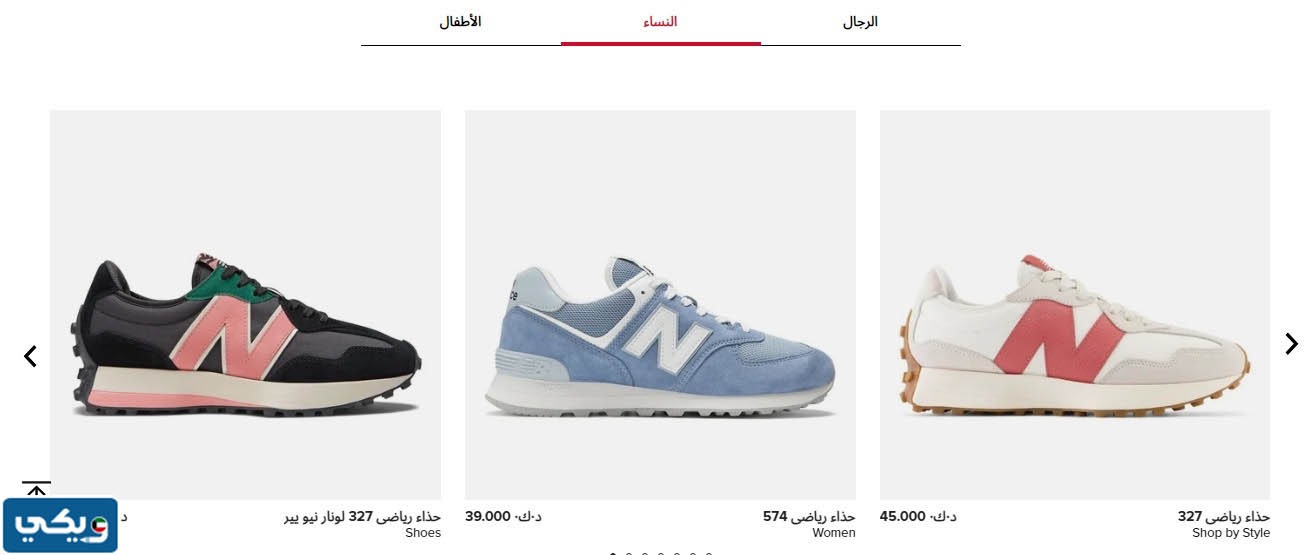
Task: View the blue 574 sneaker image
Action: tap(660, 305)
